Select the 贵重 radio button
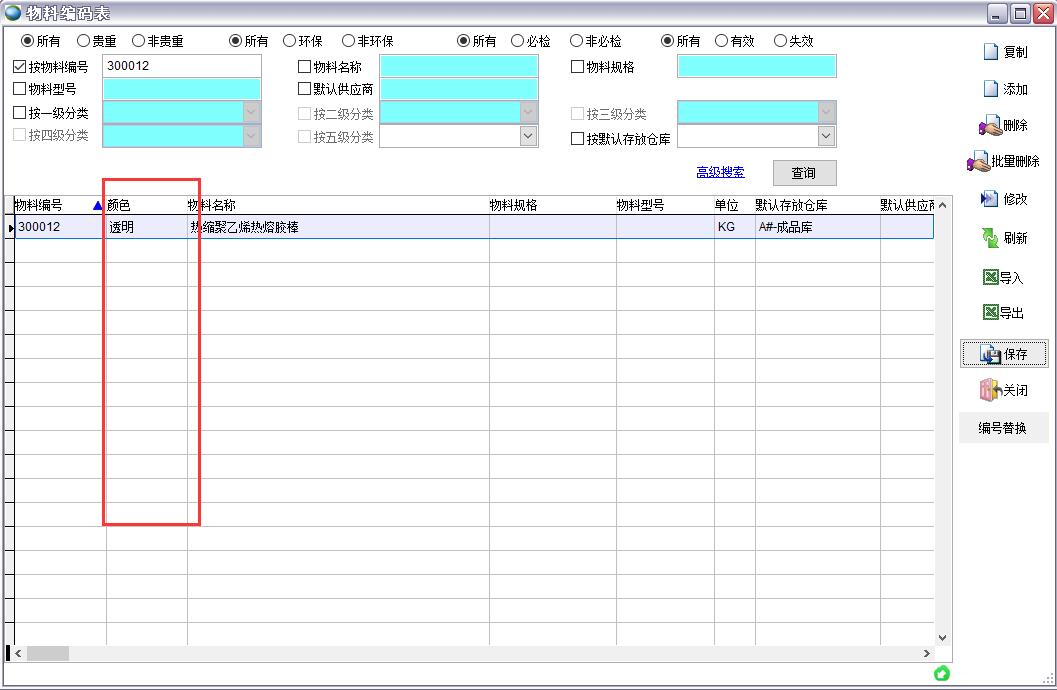This screenshot has height=690, width=1057. 84,41
